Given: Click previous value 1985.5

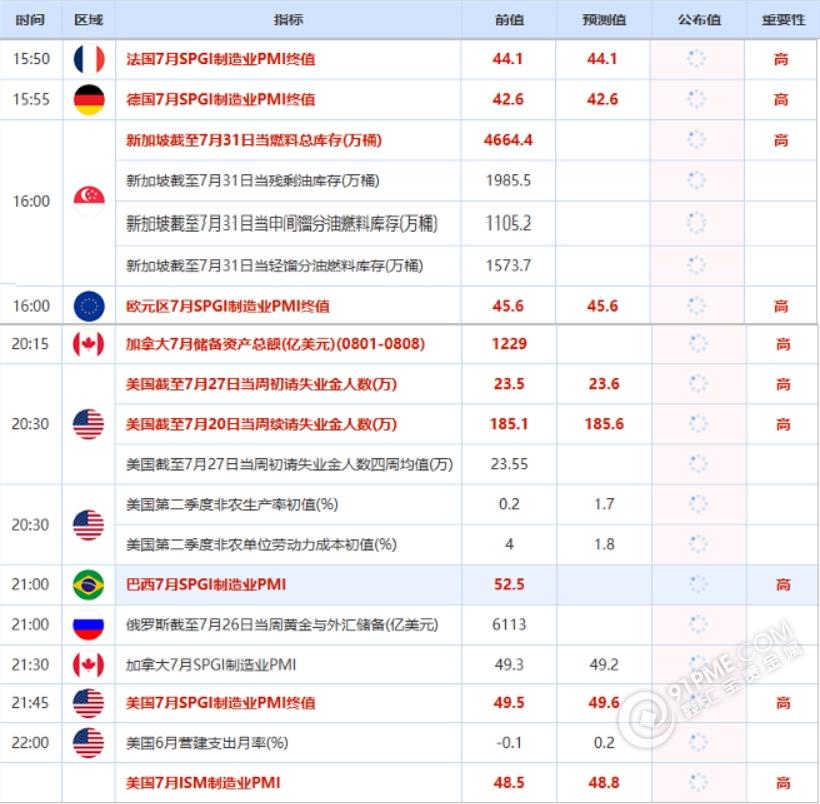Looking at the screenshot, I should [508, 180].
